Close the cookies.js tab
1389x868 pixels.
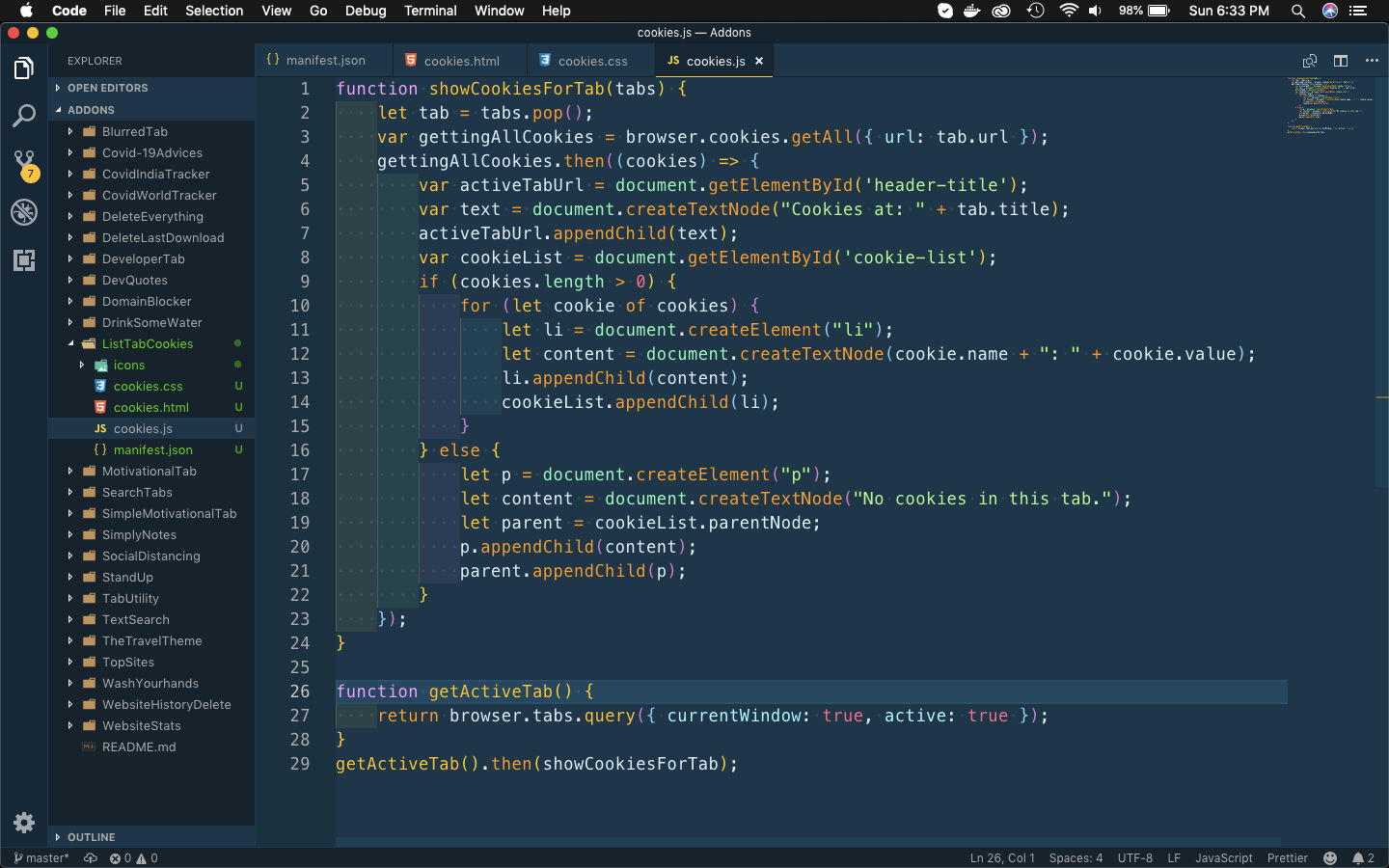pos(759,61)
